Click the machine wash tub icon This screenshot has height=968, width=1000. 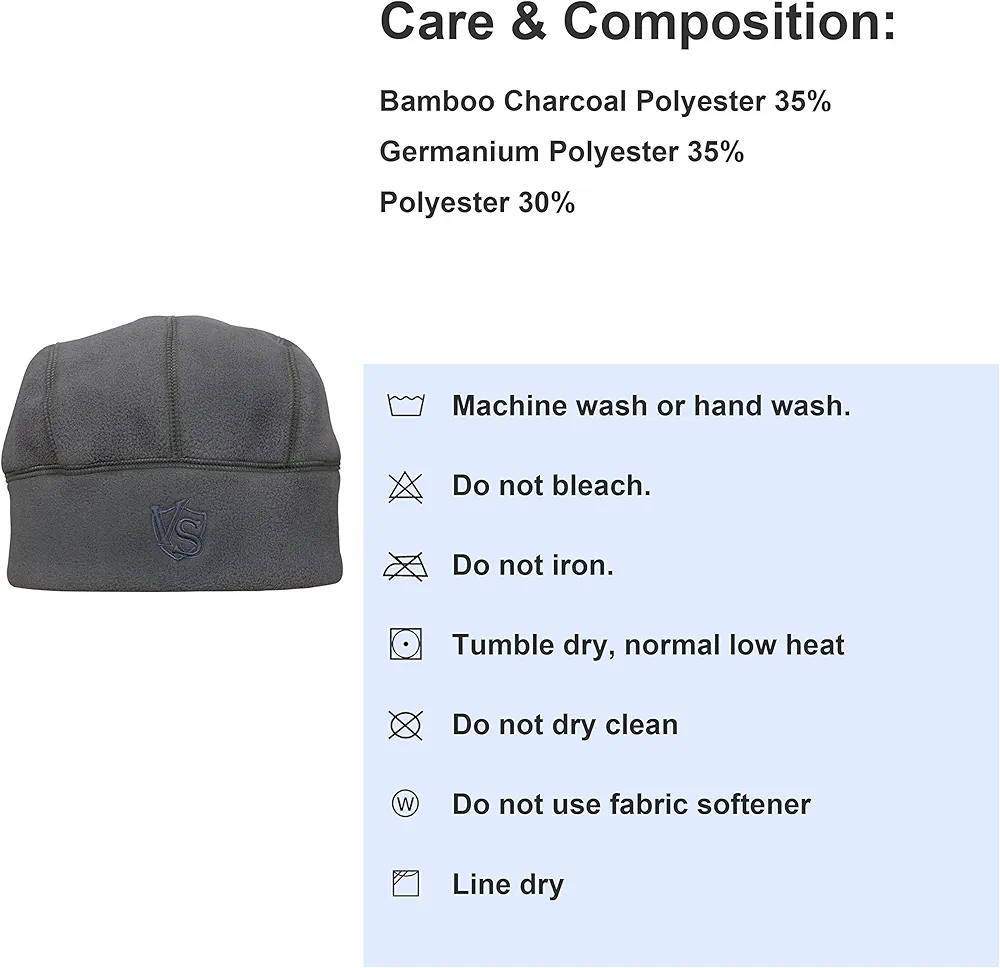pos(406,406)
